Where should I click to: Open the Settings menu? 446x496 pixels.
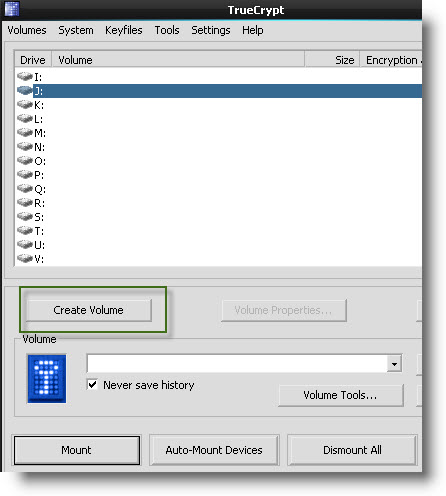point(211,30)
